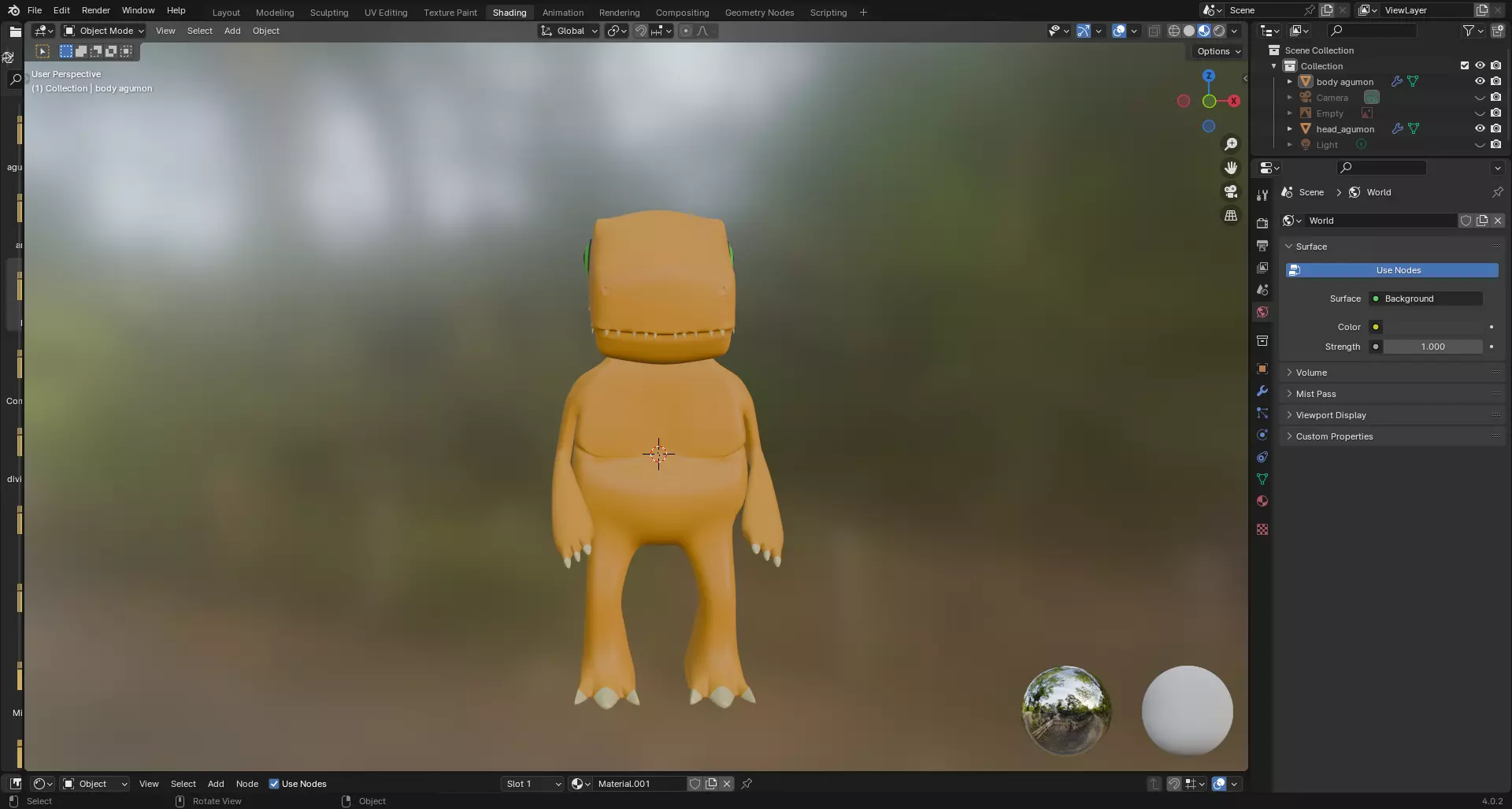Open the Modifiers properties tab
Image resolution: width=1512 pixels, height=809 pixels.
(1262, 391)
